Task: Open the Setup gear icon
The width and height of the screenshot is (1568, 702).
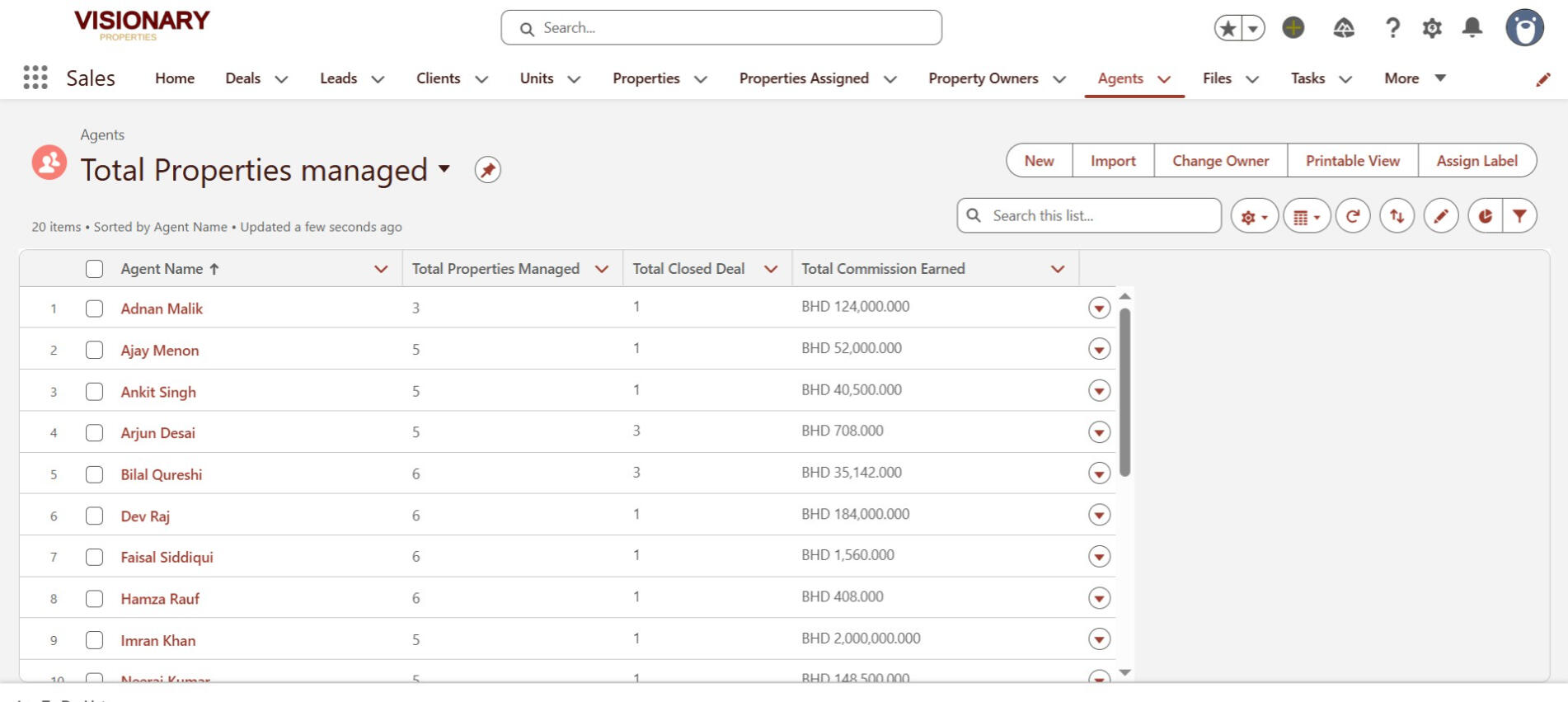Action: 1432,28
